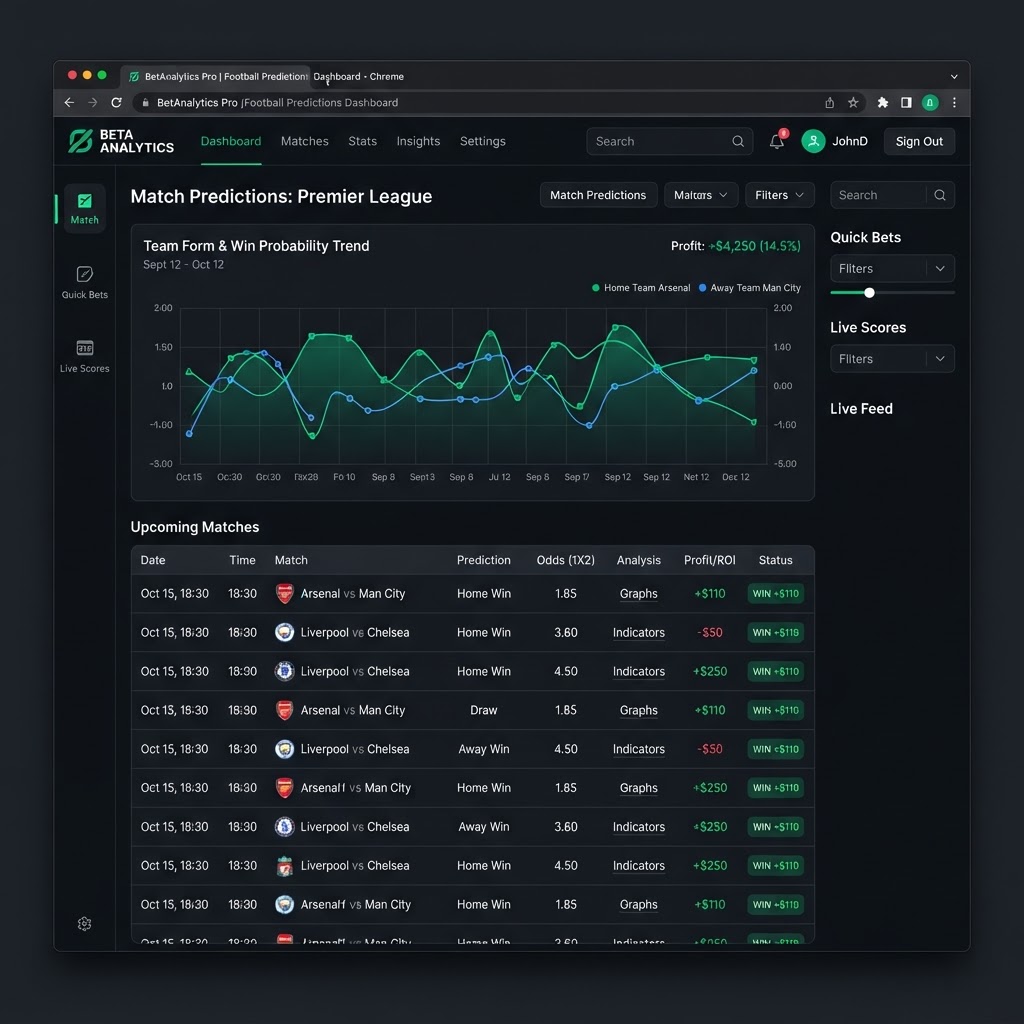Sort by the Odds (1X2) column header
Screen dimensions: 1024x1024
(566, 560)
